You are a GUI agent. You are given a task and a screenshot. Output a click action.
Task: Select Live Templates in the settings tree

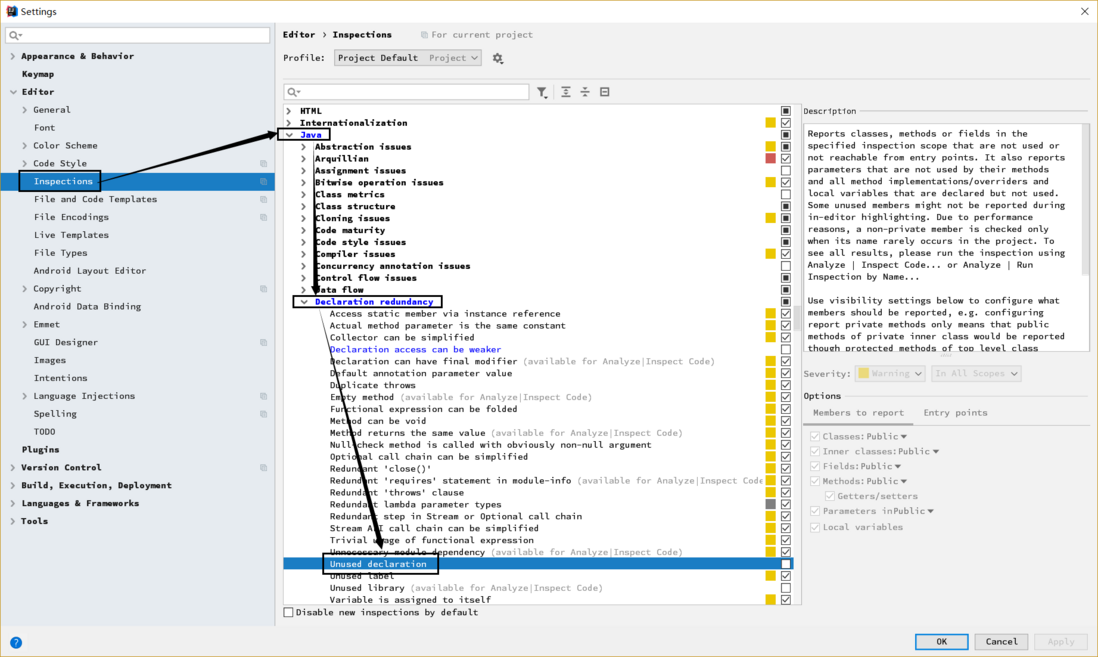click(x=71, y=235)
